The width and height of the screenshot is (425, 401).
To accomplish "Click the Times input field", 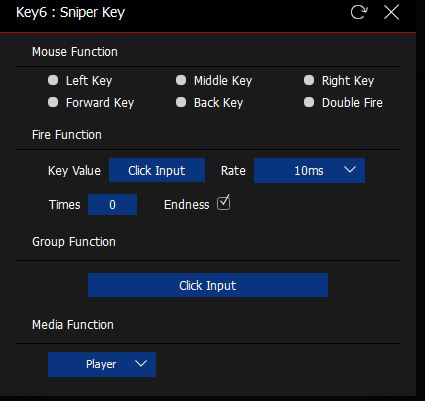I will click(x=112, y=205).
